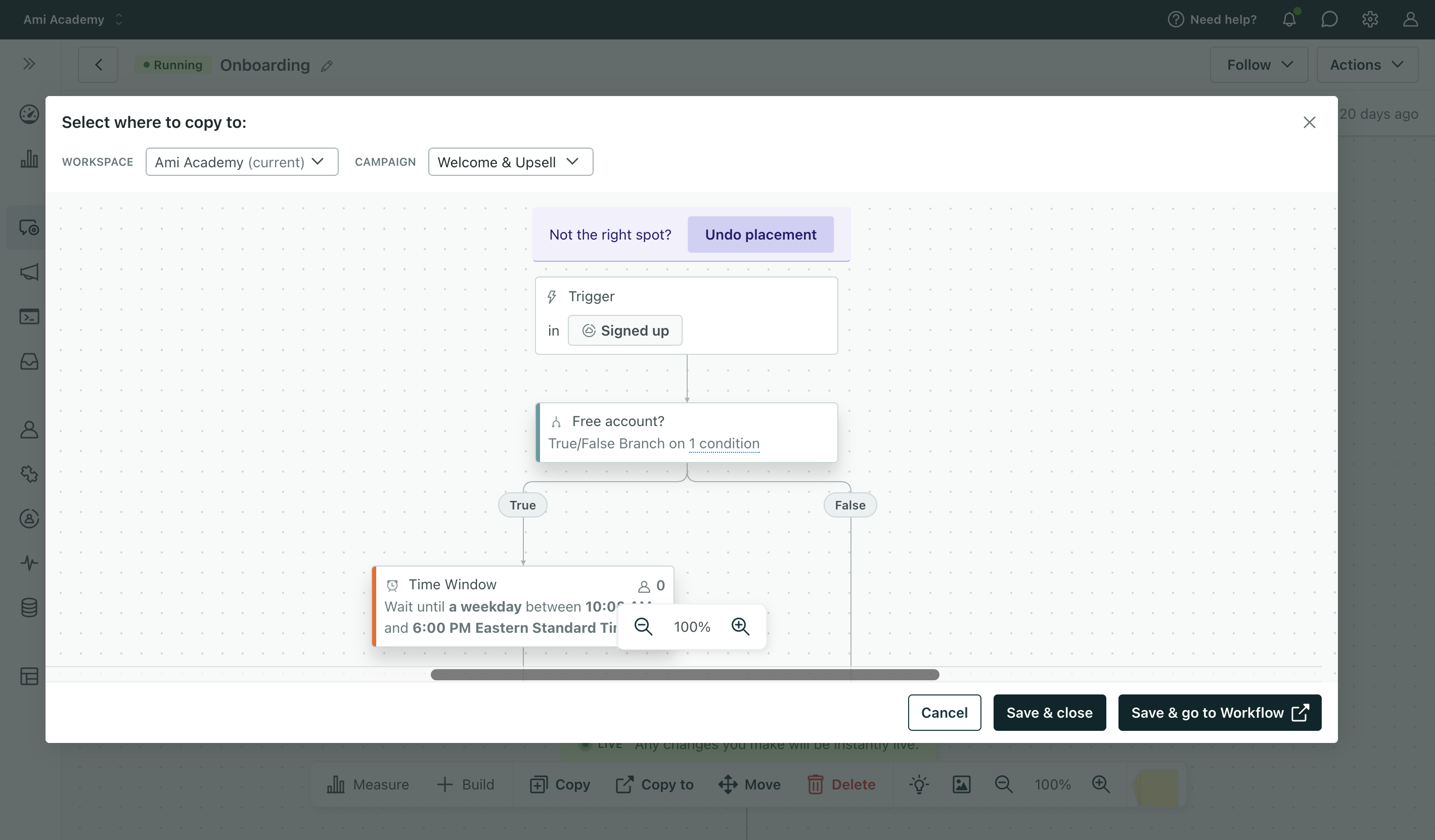Viewport: 1435px width, 840px height.
Task: Open the chat messages icon
Action: [1329, 19]
